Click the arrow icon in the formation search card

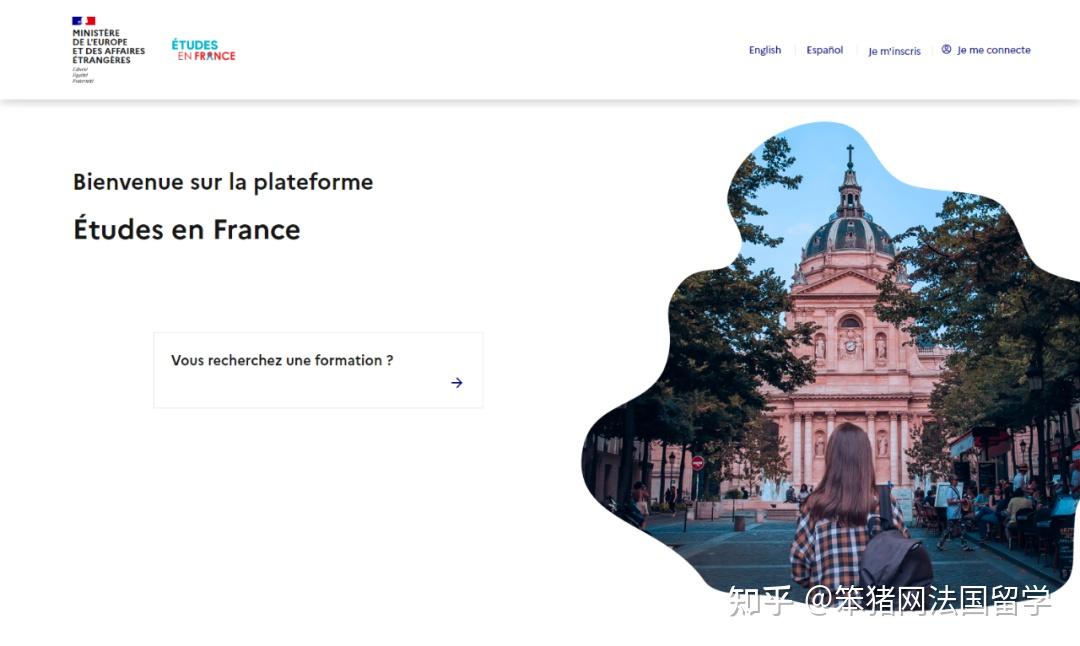pyautogui.click(x=456, y=382)
